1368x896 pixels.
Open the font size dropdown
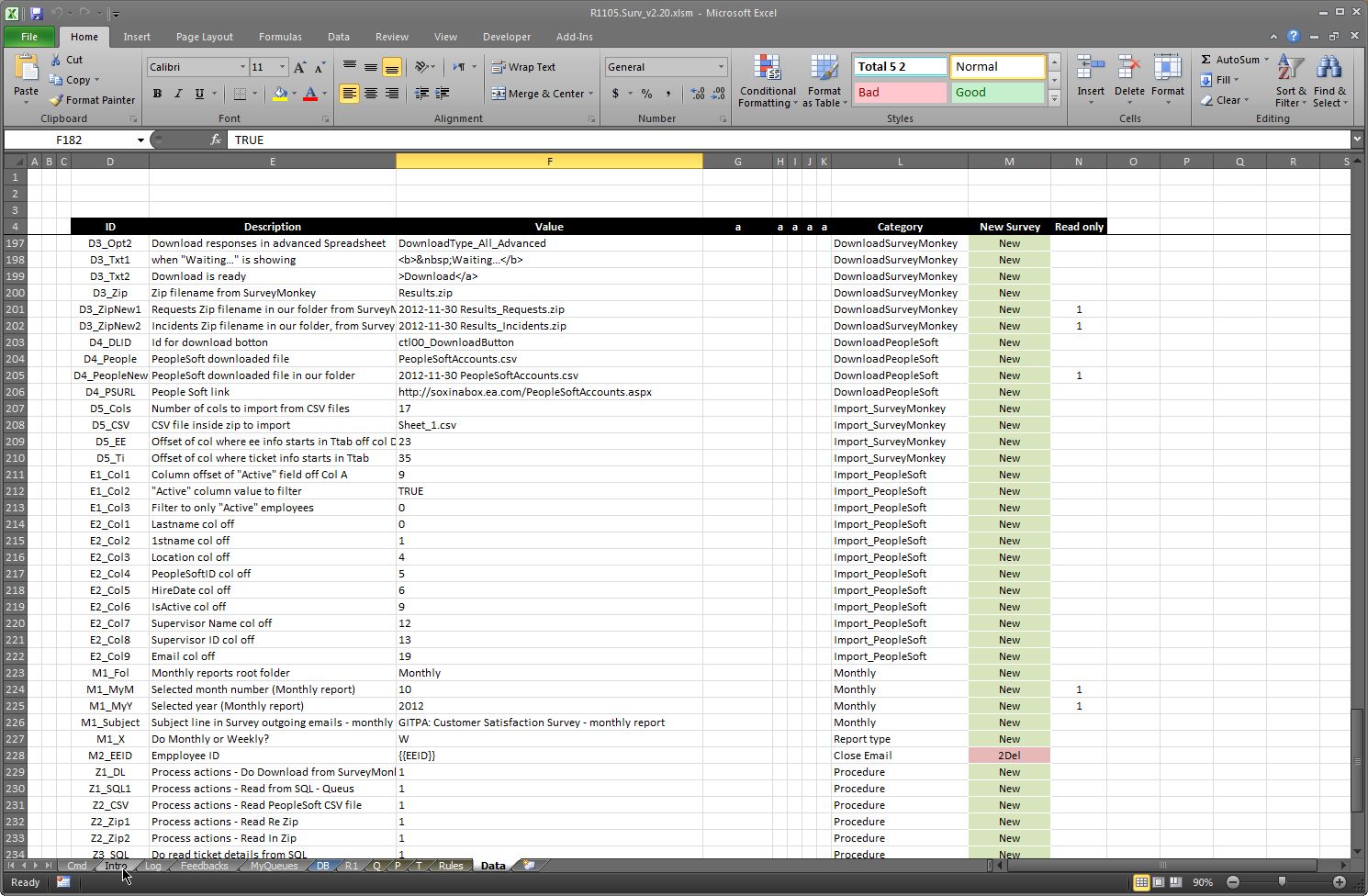(x=282, y=67)
